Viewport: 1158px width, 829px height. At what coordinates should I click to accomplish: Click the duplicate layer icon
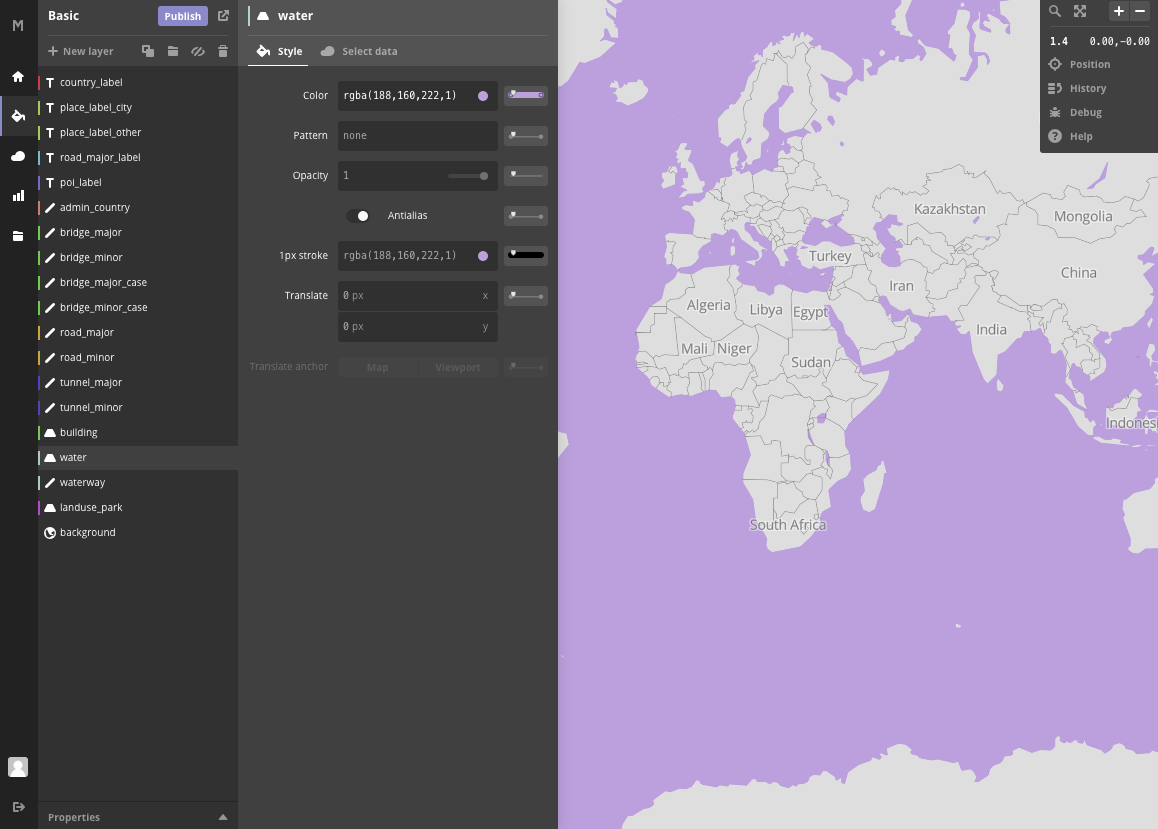coord(148,51)
